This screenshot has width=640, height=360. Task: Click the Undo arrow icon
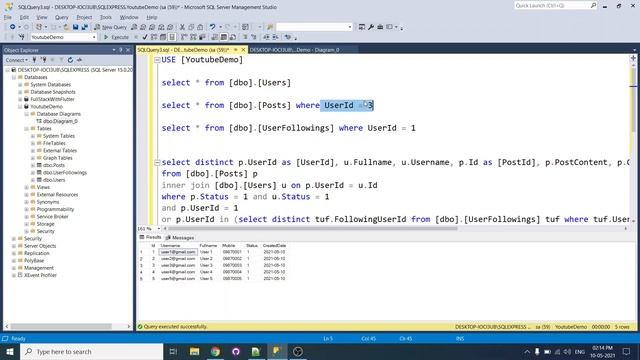pos(212,27)
